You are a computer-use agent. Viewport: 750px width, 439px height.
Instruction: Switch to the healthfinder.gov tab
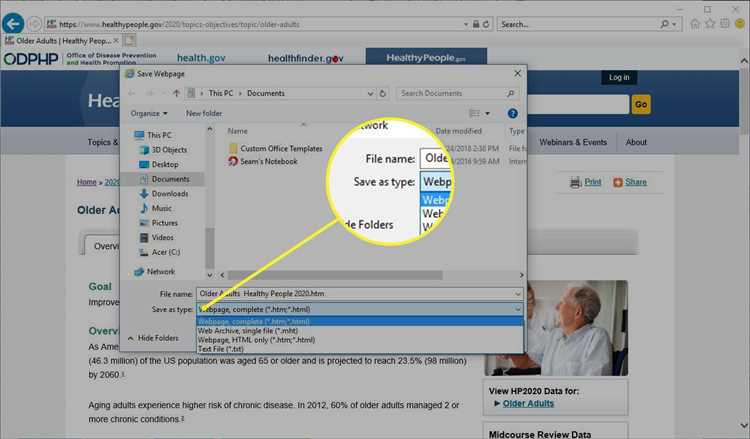click(x=306, y=58)
